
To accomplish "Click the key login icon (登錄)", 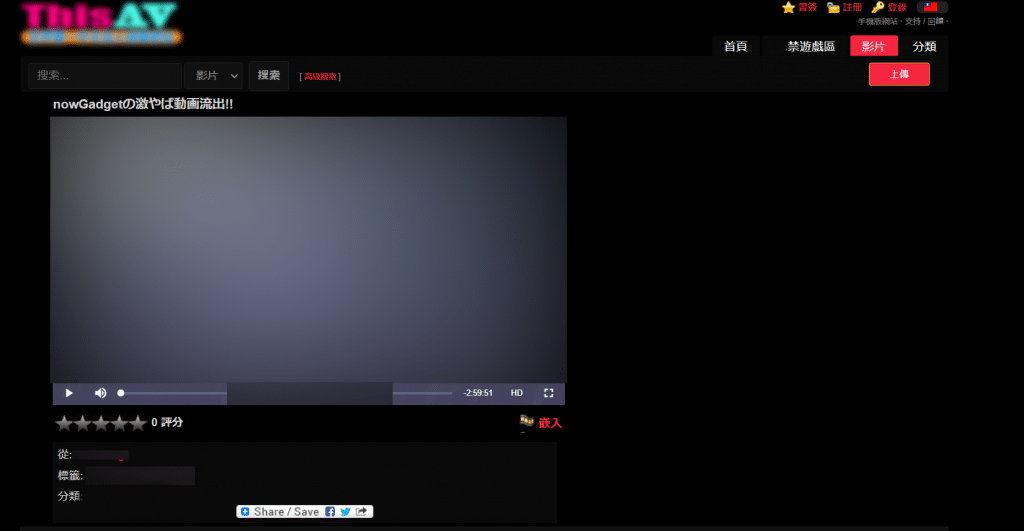I will coord(878,7).
